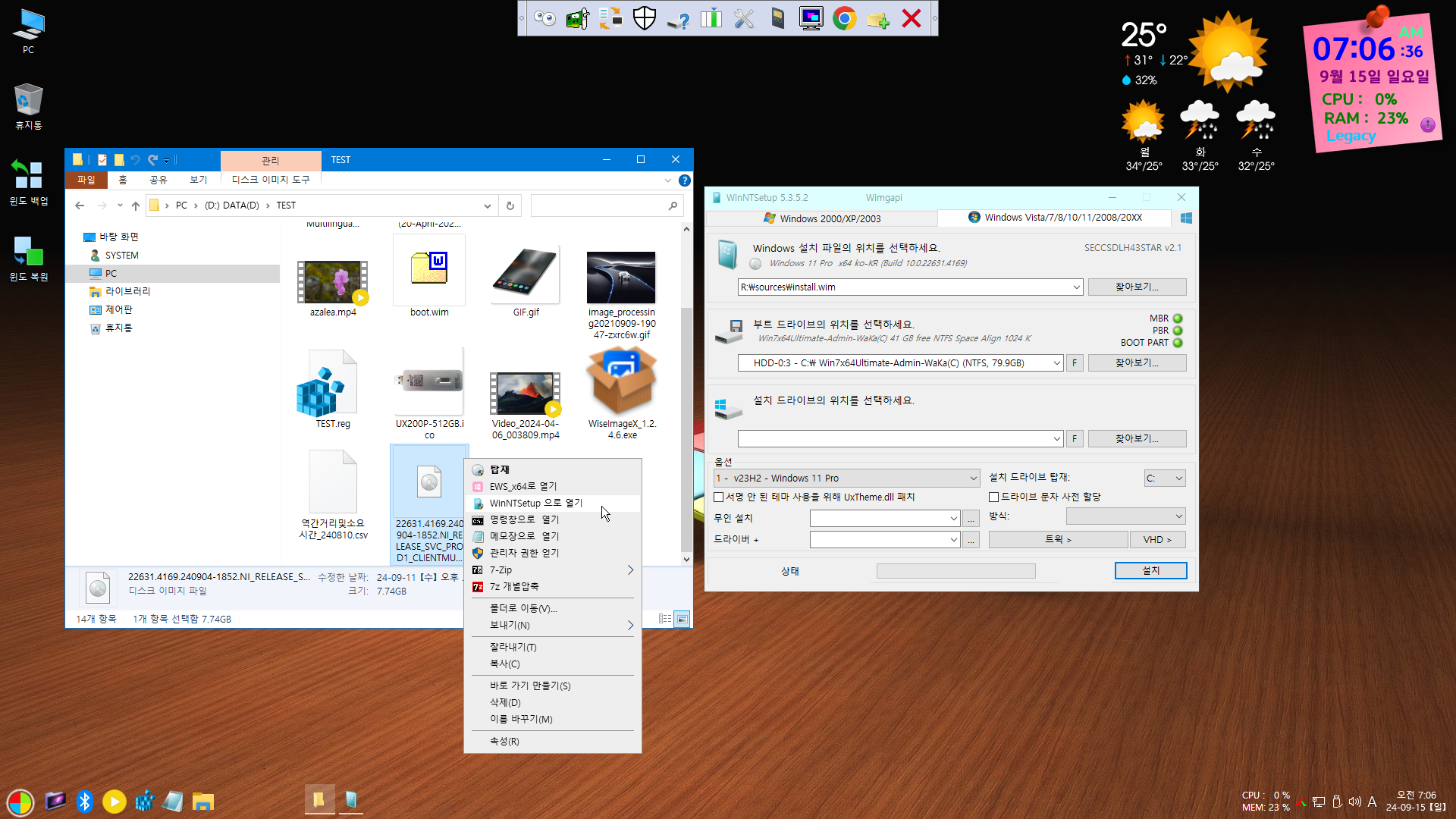
Task: Choose 삭제(D) in context menu
Action: coord(553,703)
